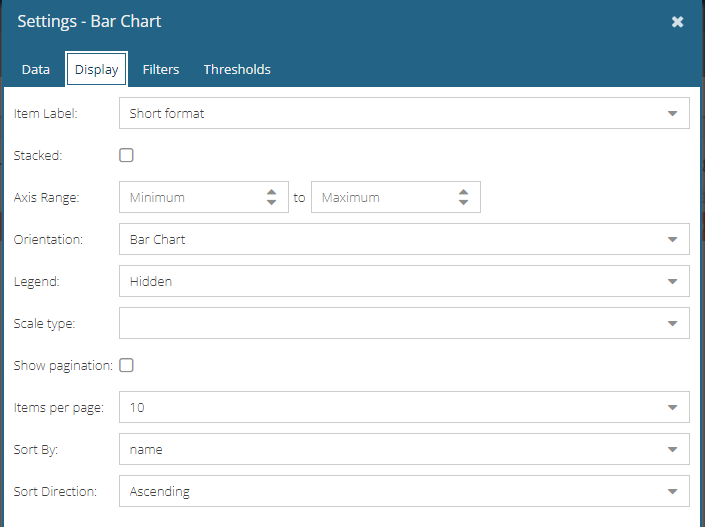
Task: Tick the Show pagination checkbox
Action: [126, 365]
